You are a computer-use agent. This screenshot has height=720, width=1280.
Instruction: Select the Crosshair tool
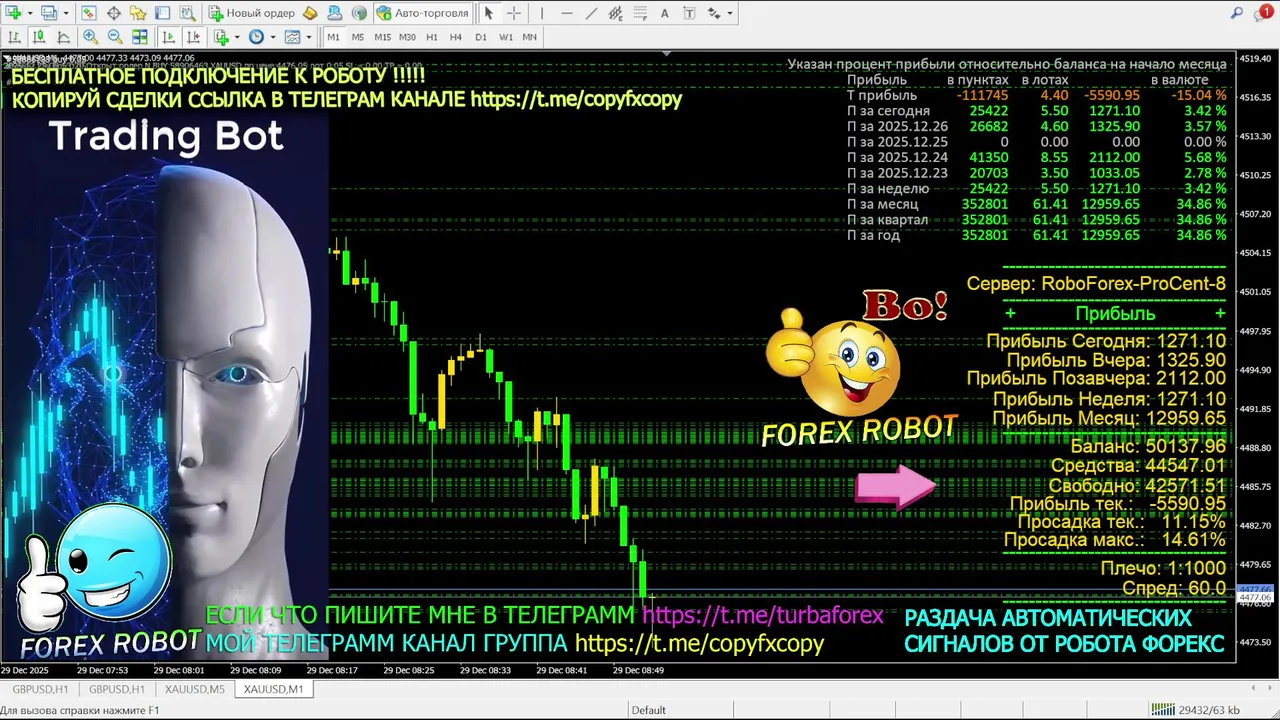click(514, 13)
